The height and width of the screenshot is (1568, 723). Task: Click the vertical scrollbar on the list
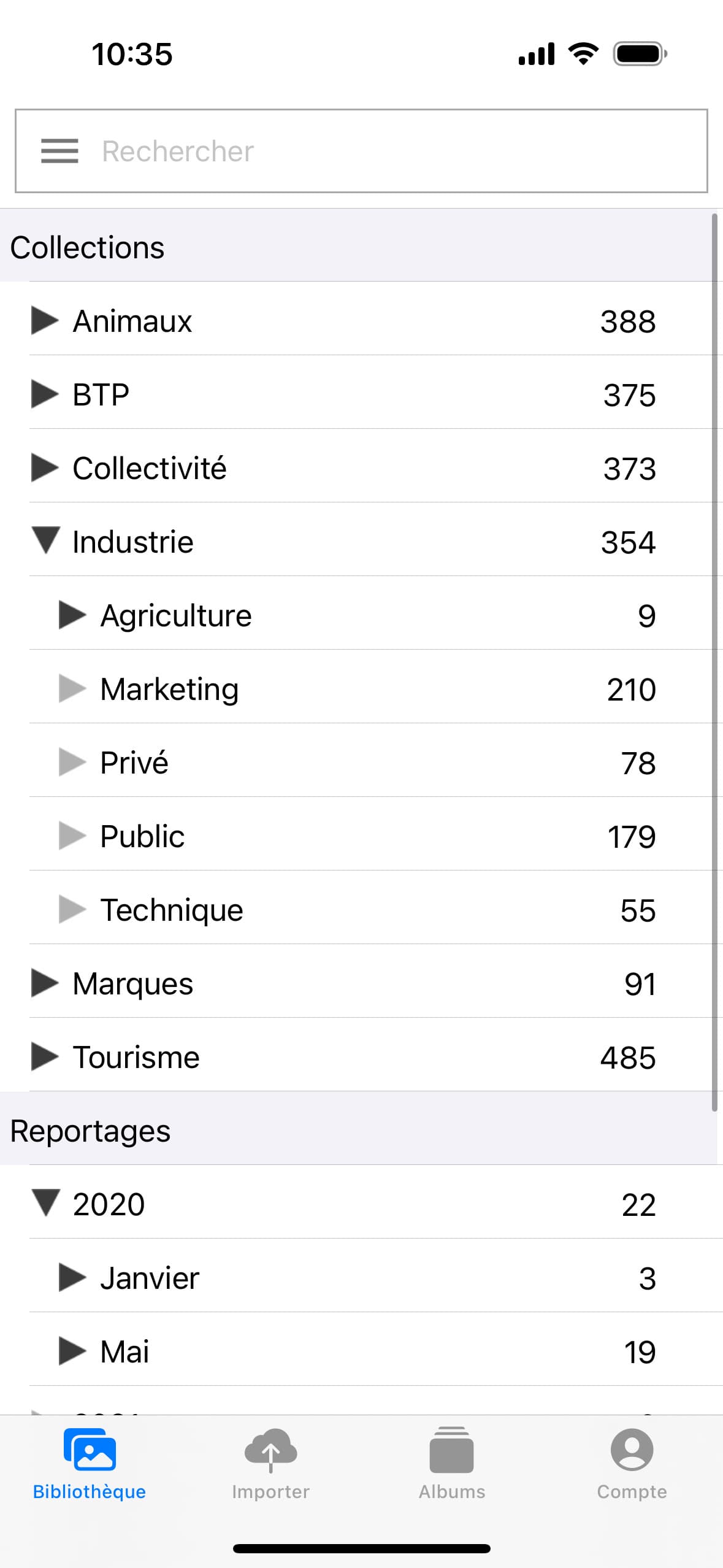pyautogui.click(x=714, y=663)
